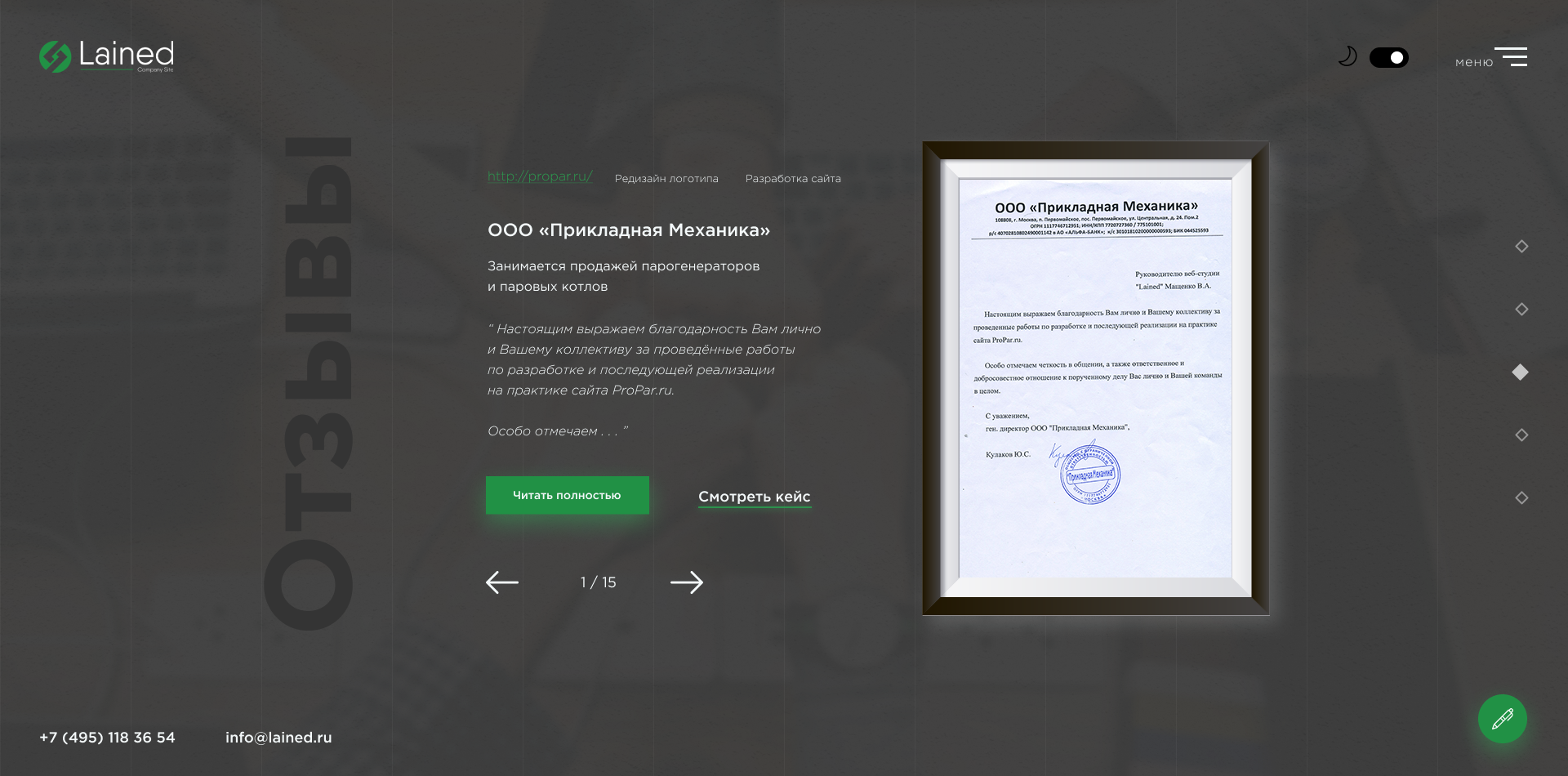The image size is (1568, 776).
Task: Click the '1 / 15' slide counter
Action: pyautogui.click(x=599, y=582)
